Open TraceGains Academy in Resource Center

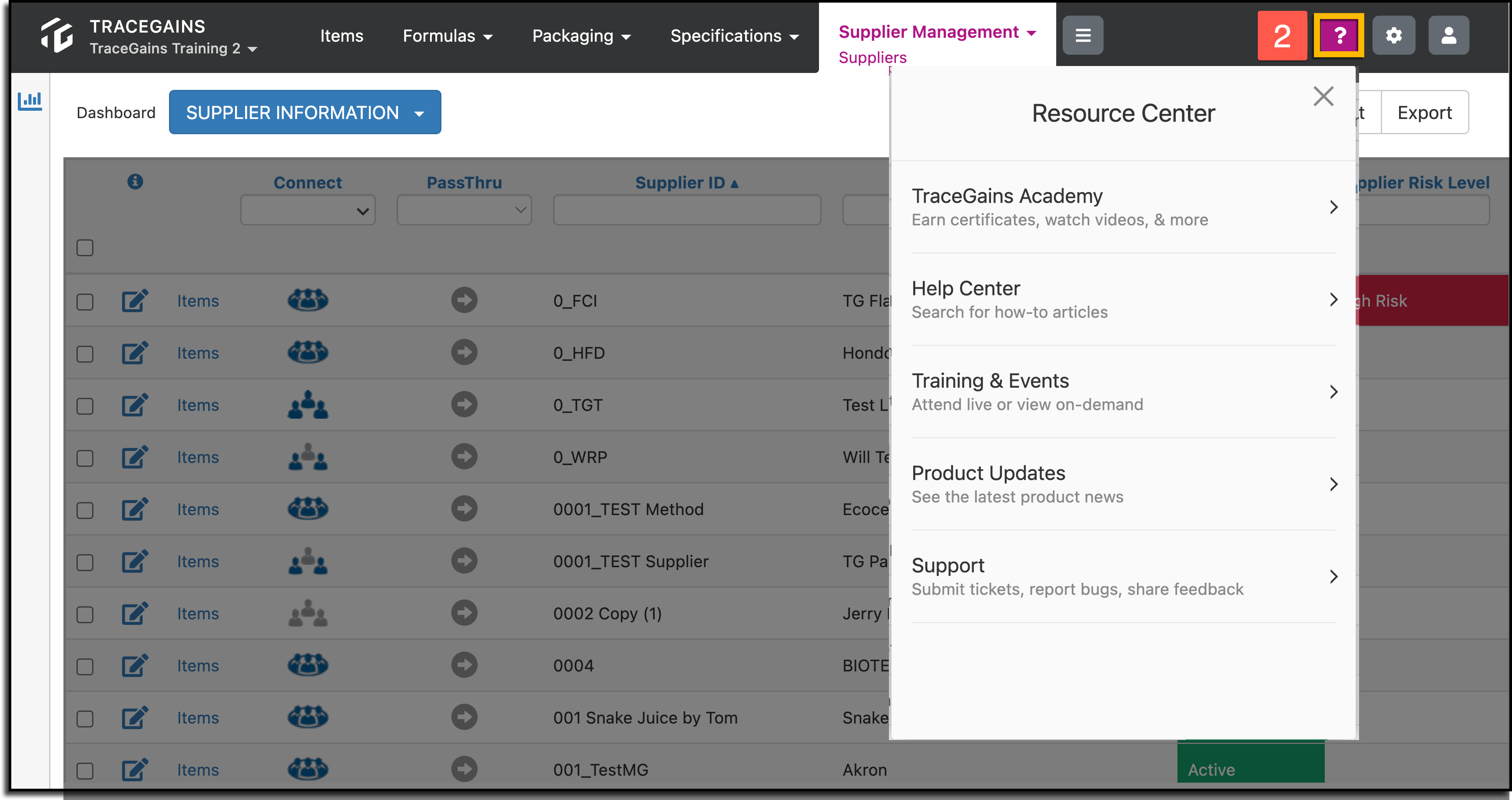(1124, 207)
